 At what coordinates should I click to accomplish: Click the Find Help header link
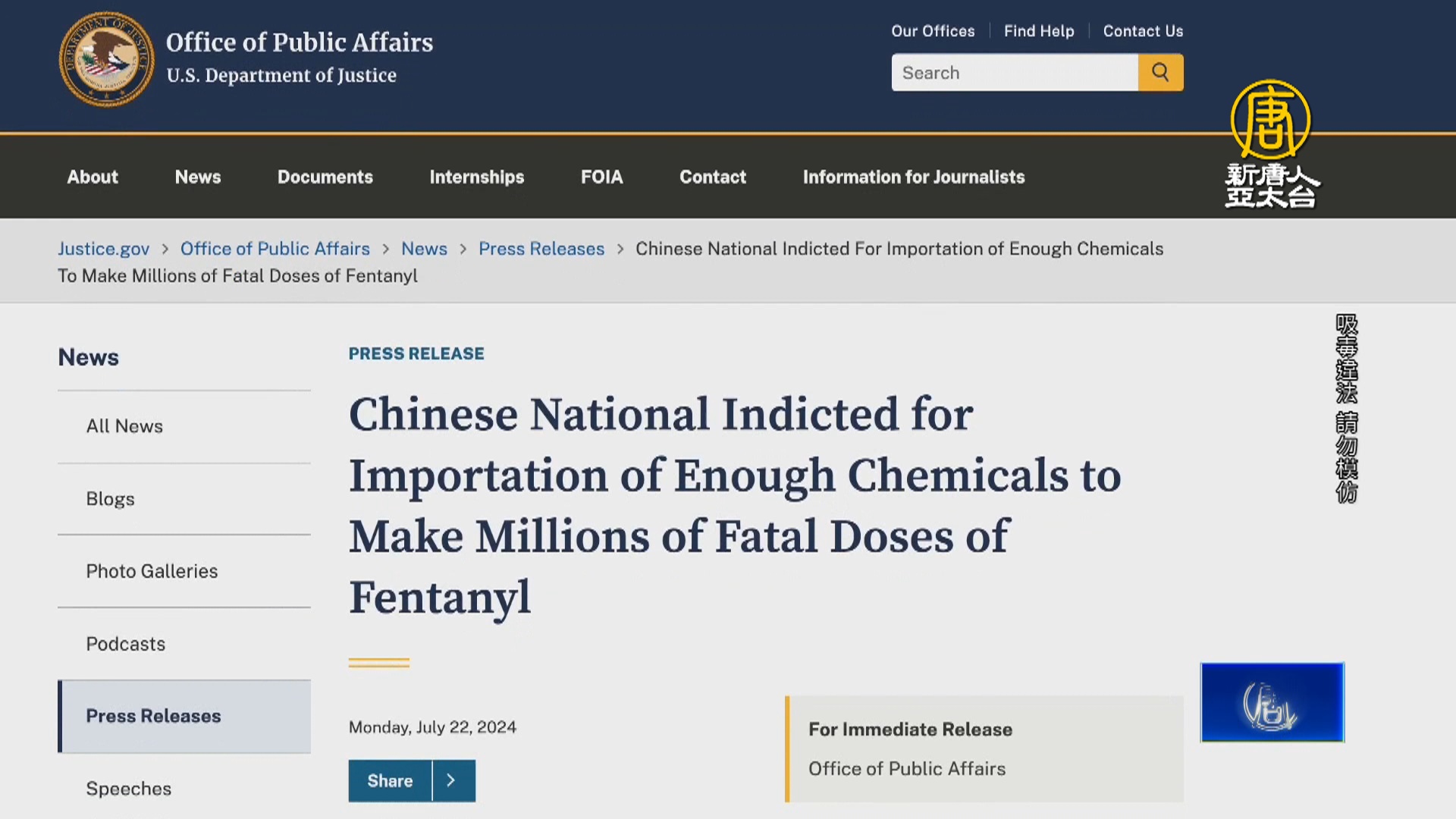point(1039,31)
